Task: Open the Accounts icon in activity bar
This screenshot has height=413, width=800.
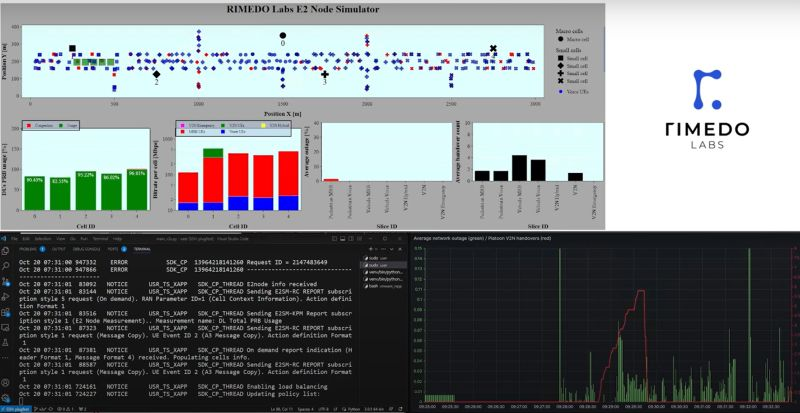Action: click(x=5, y=382)
